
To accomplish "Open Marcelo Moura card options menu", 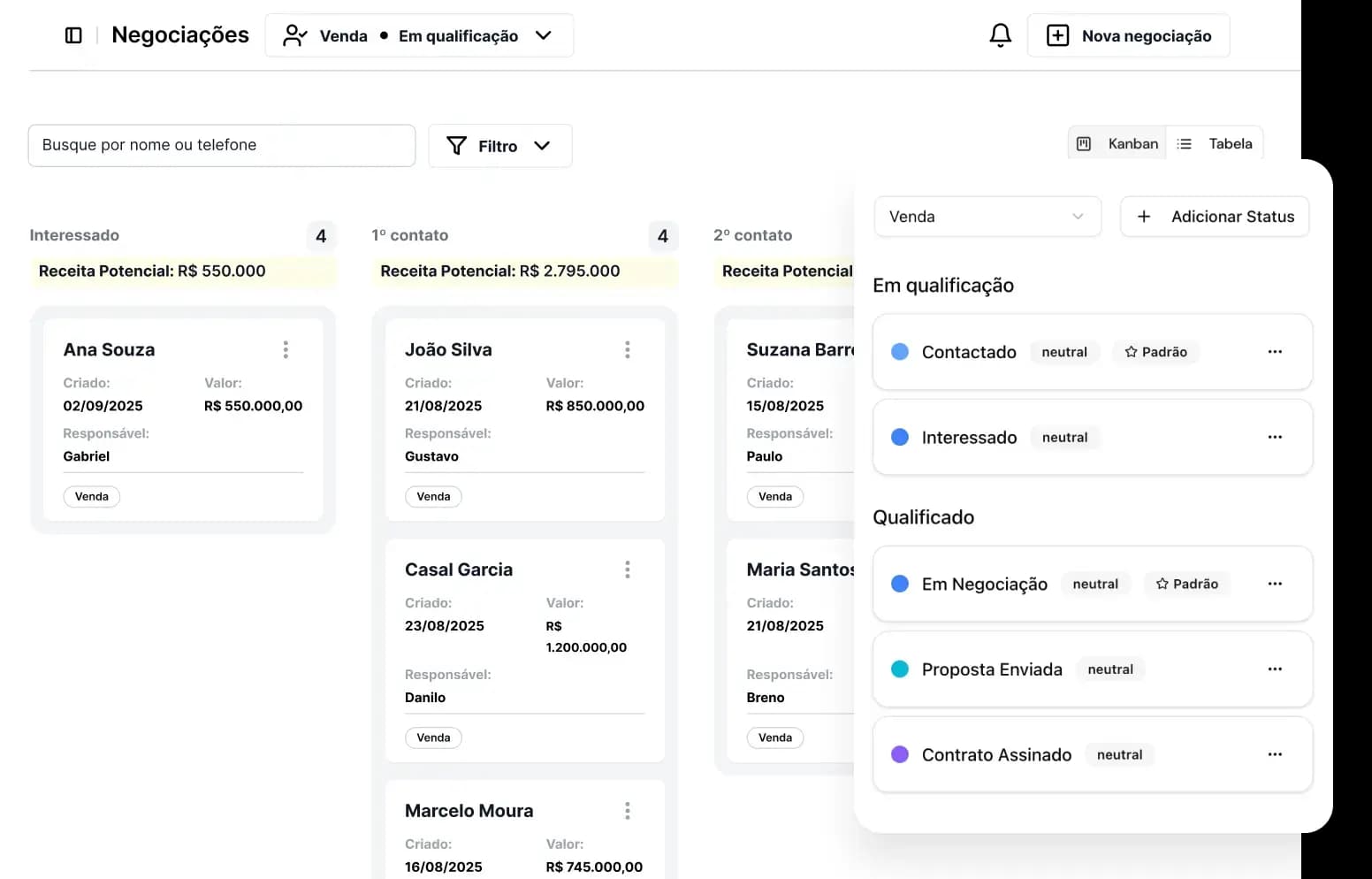I will [628, 811].
